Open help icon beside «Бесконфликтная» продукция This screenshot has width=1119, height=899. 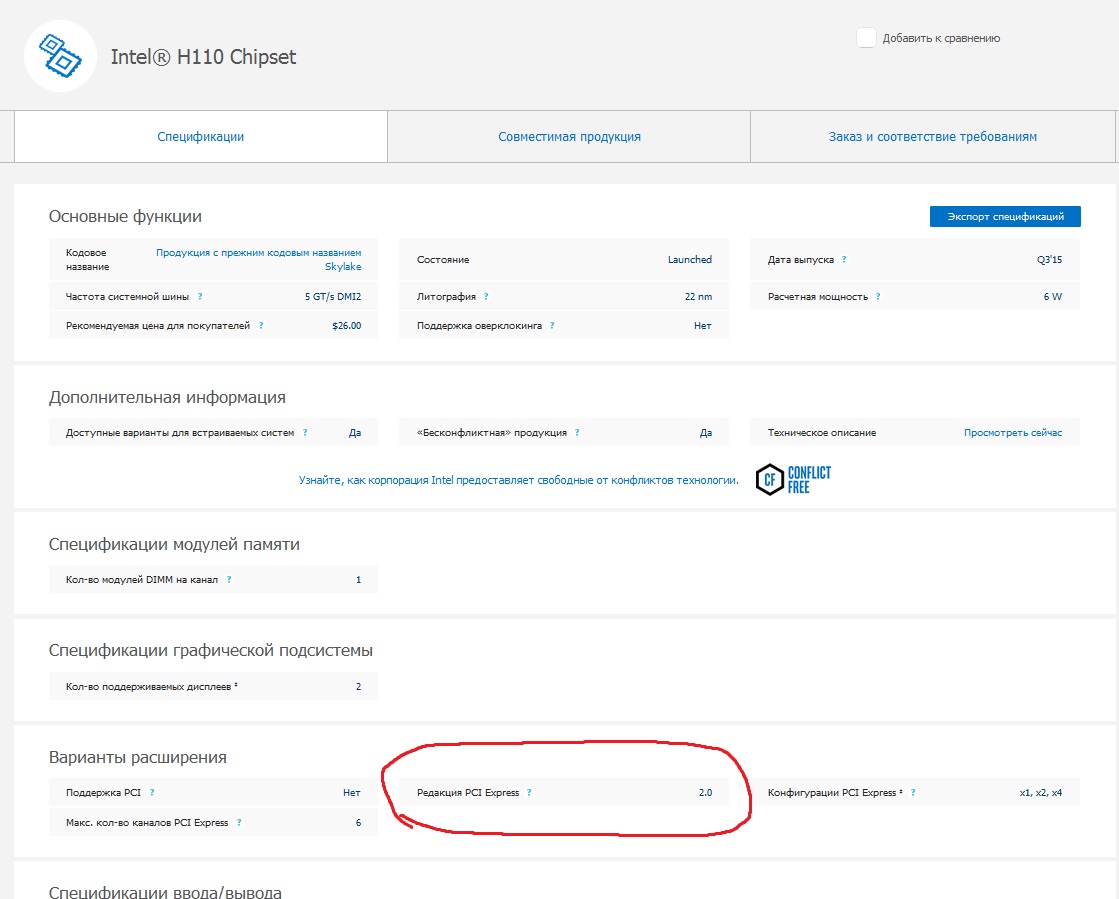coord(577,432)
